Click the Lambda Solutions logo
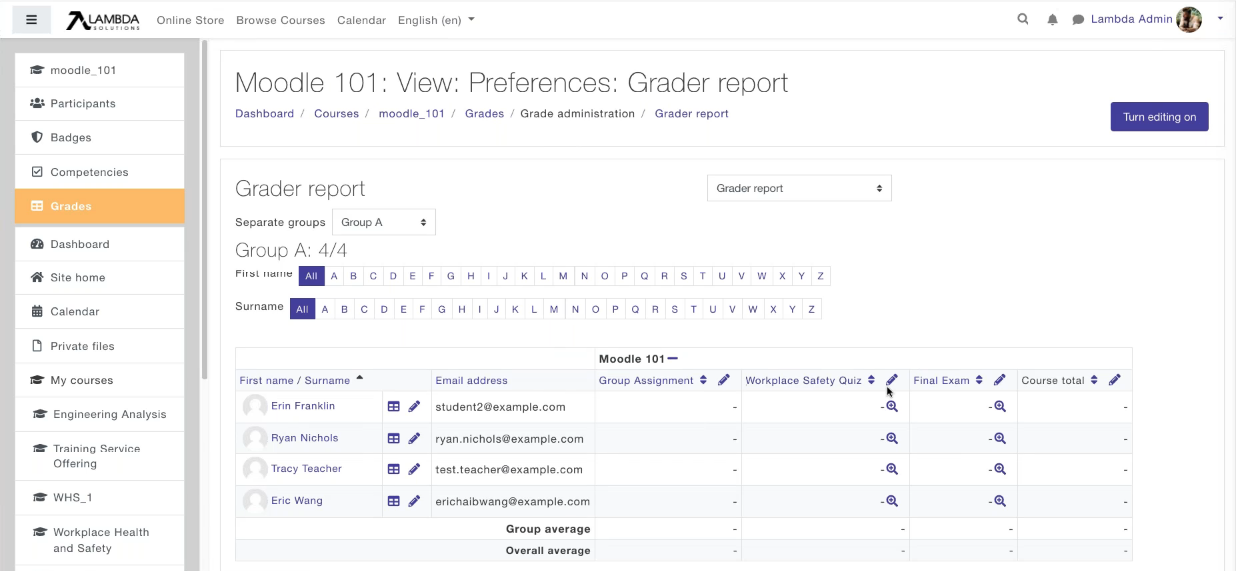 103,20
